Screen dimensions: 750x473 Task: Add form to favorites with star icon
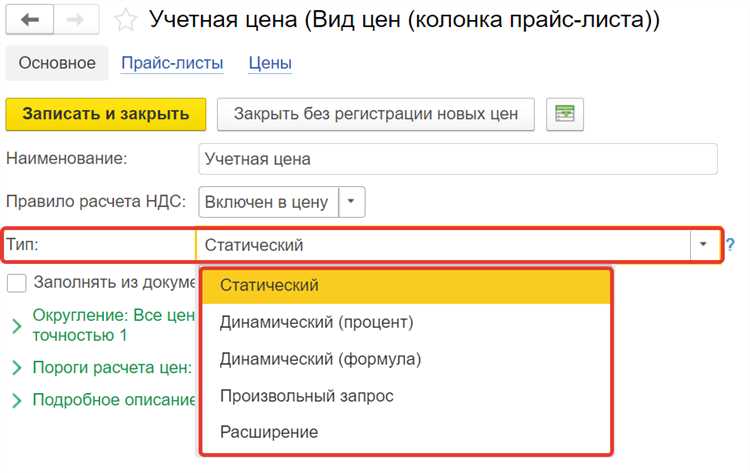coord(125,20)
